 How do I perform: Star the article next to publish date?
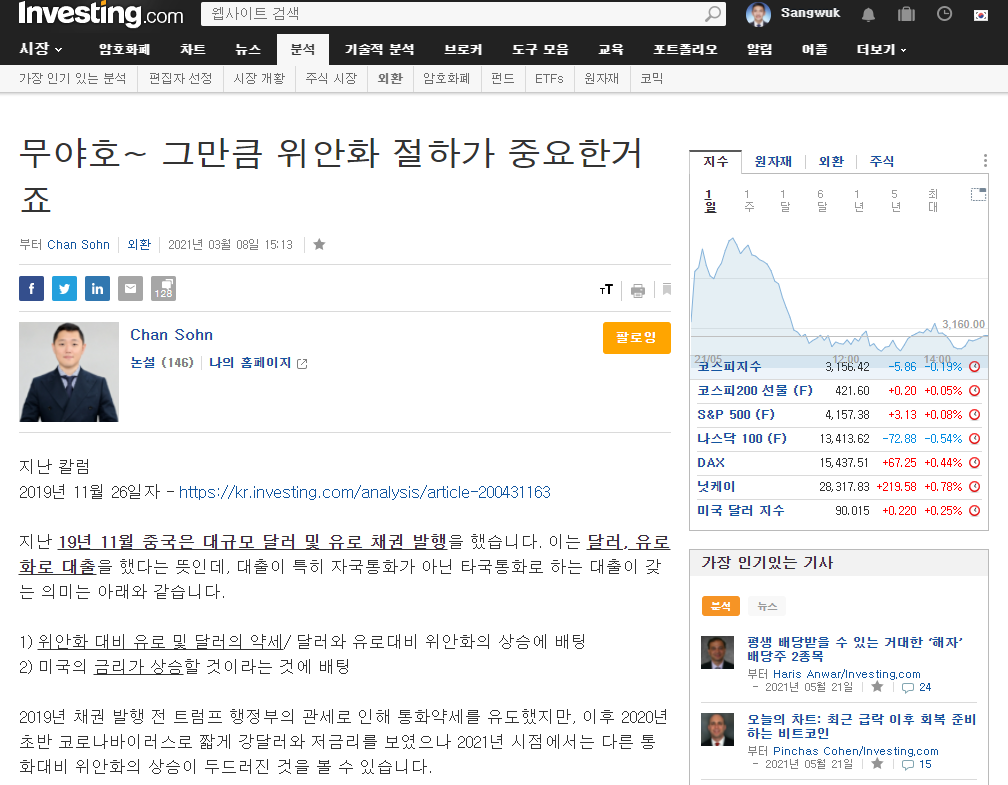coord(318,244)
